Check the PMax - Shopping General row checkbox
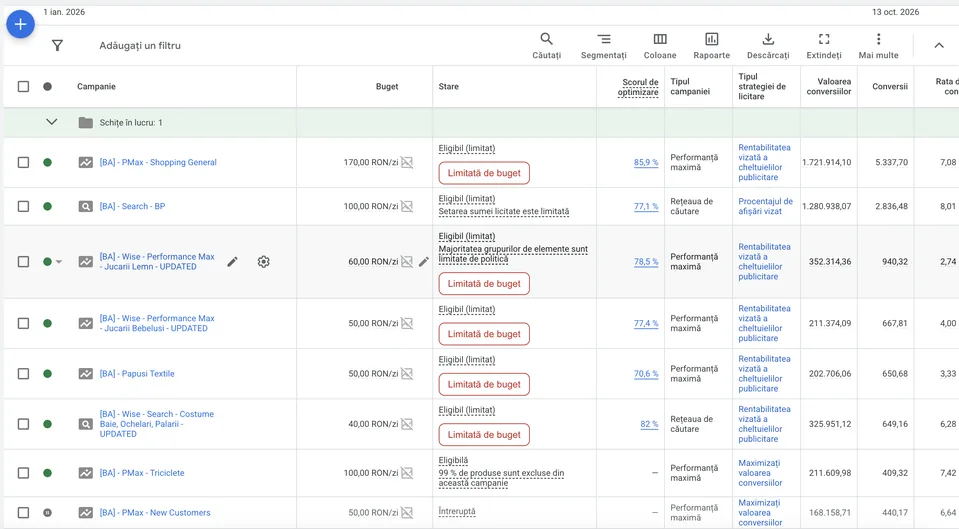This screenshot has height=529, width=959. 23,163
